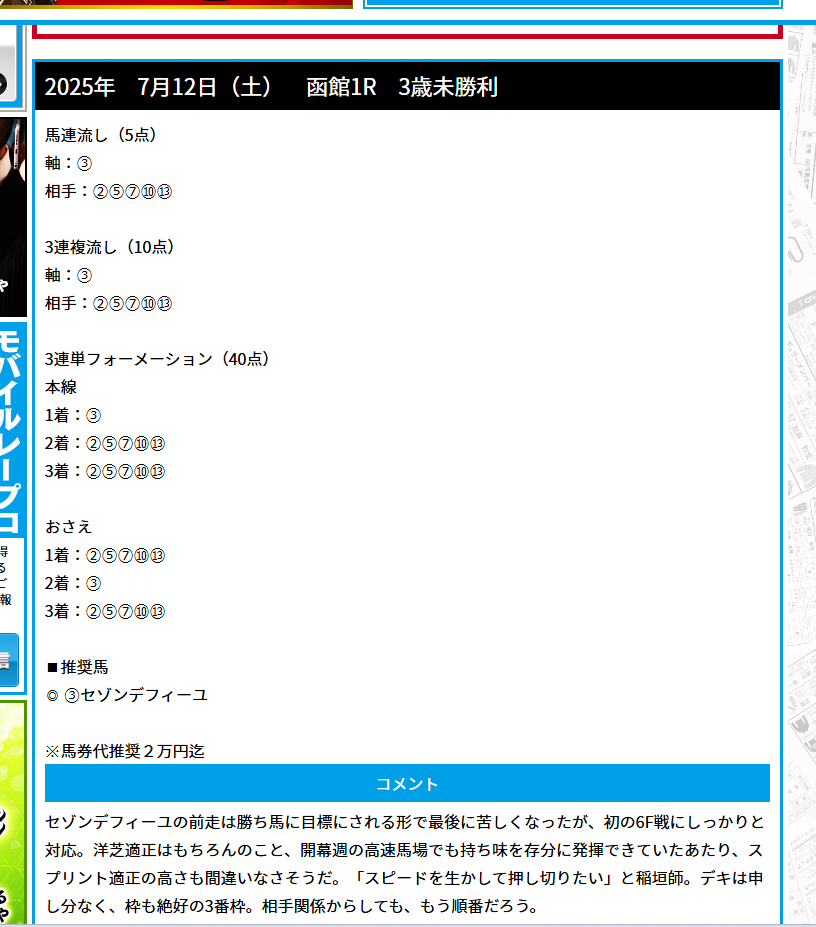Click the blue コメント header bar
The image size is (816, 927).
pos(407,783)
